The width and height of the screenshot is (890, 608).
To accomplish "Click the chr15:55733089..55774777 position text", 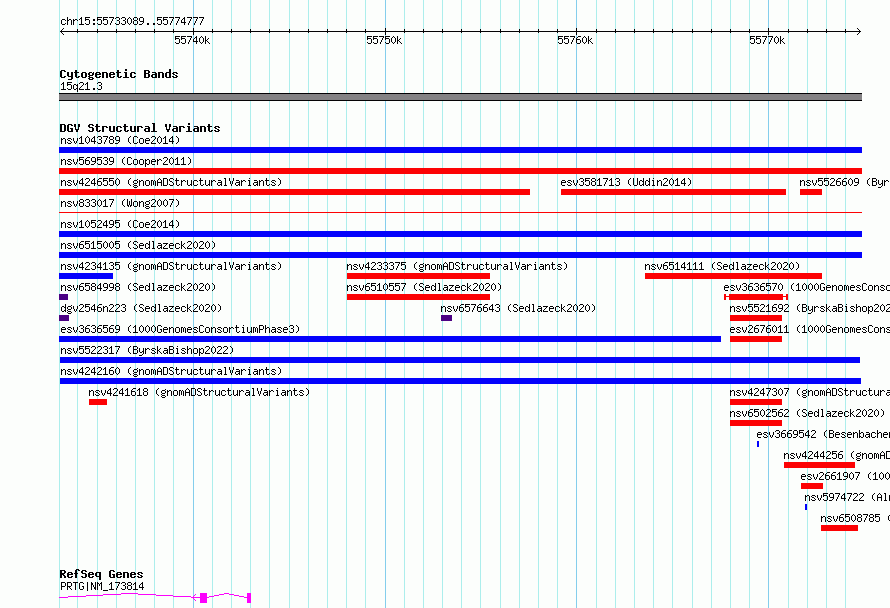I will pos(132,22).
